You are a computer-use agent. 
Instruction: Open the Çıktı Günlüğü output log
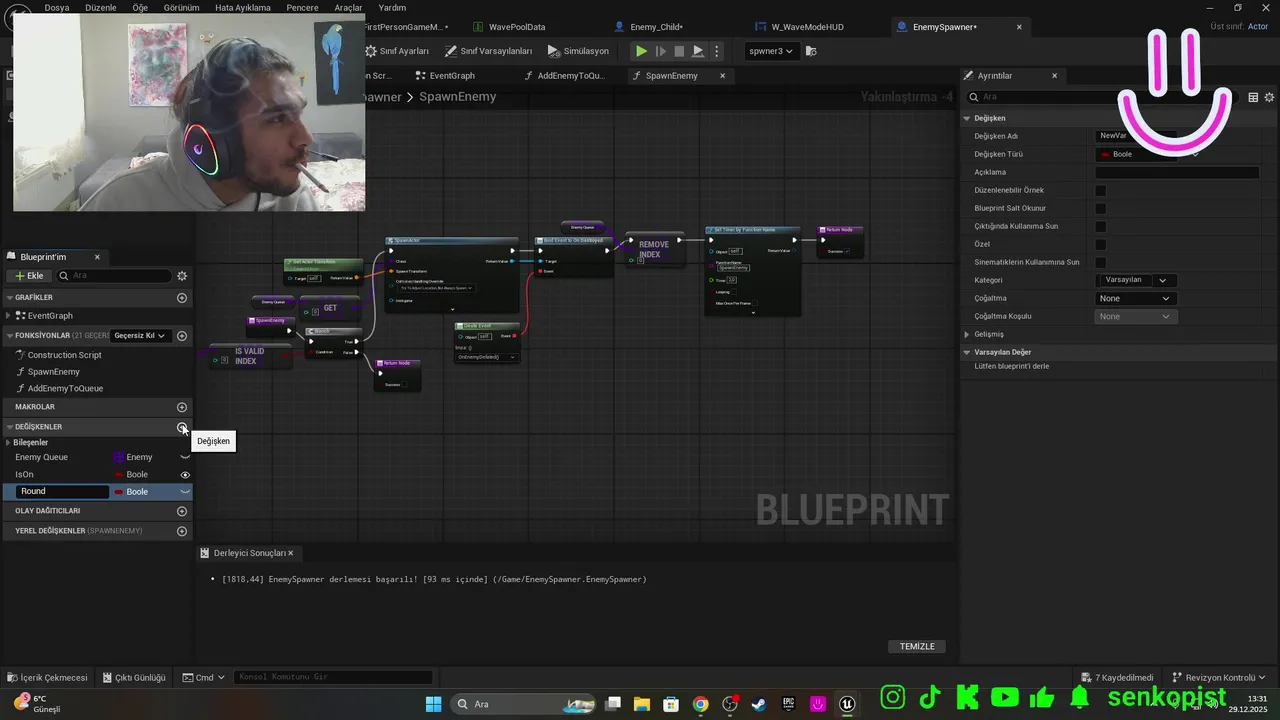134,677
